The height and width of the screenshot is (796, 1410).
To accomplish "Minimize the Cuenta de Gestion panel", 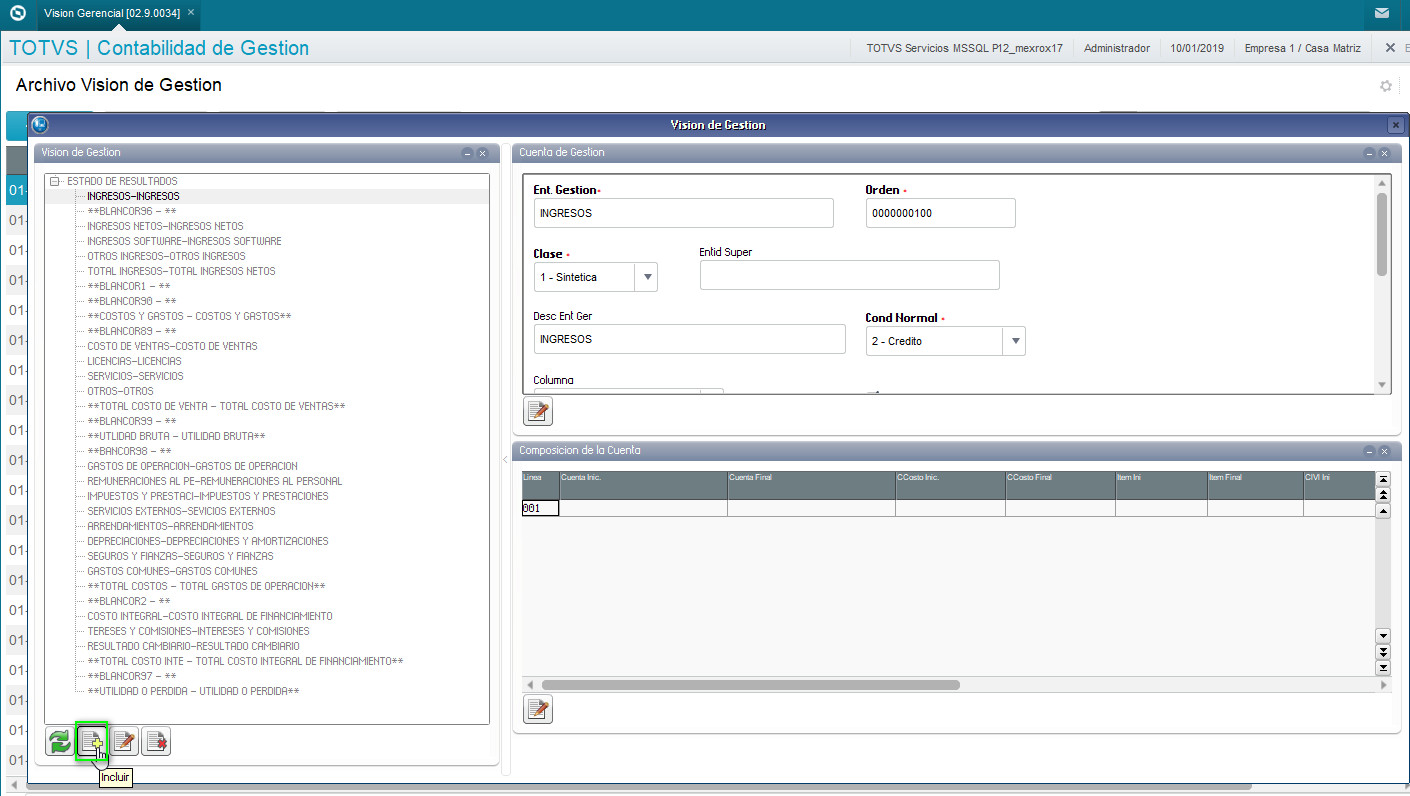I will (1370, 153).
